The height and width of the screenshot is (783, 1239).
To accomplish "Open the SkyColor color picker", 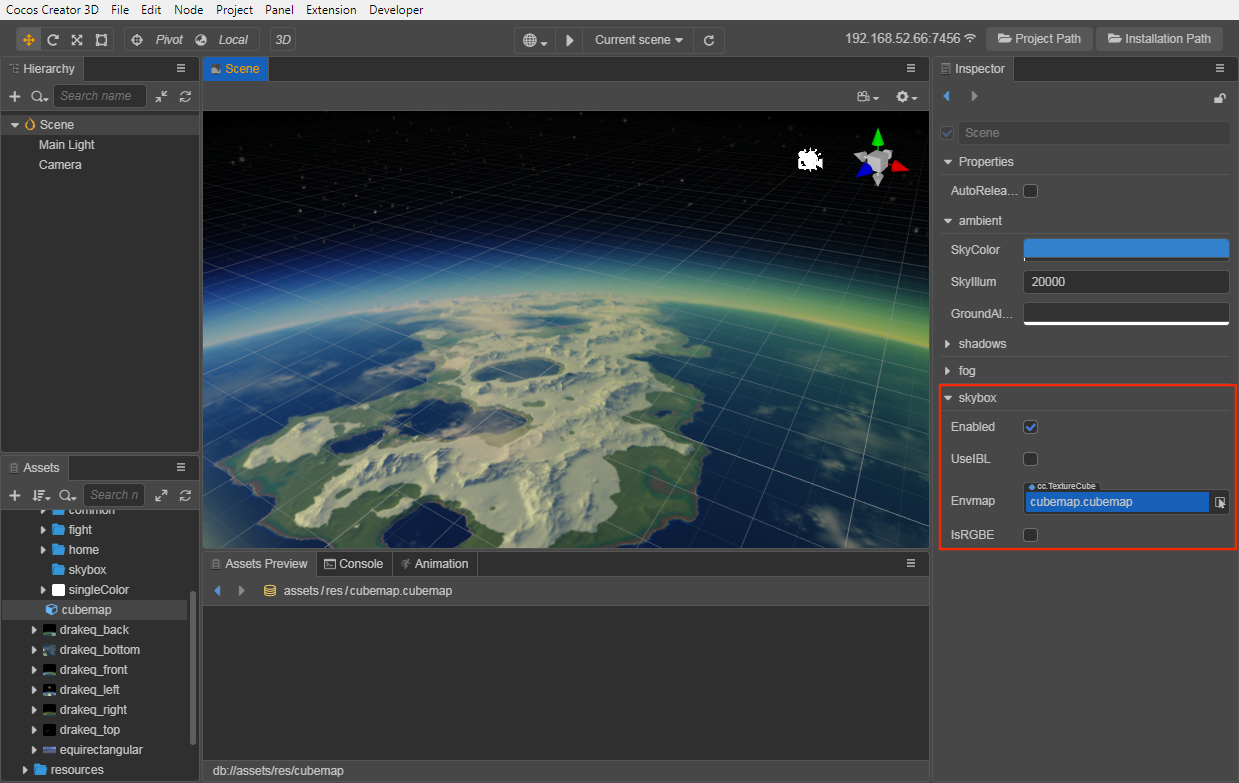I will 1126,250.
